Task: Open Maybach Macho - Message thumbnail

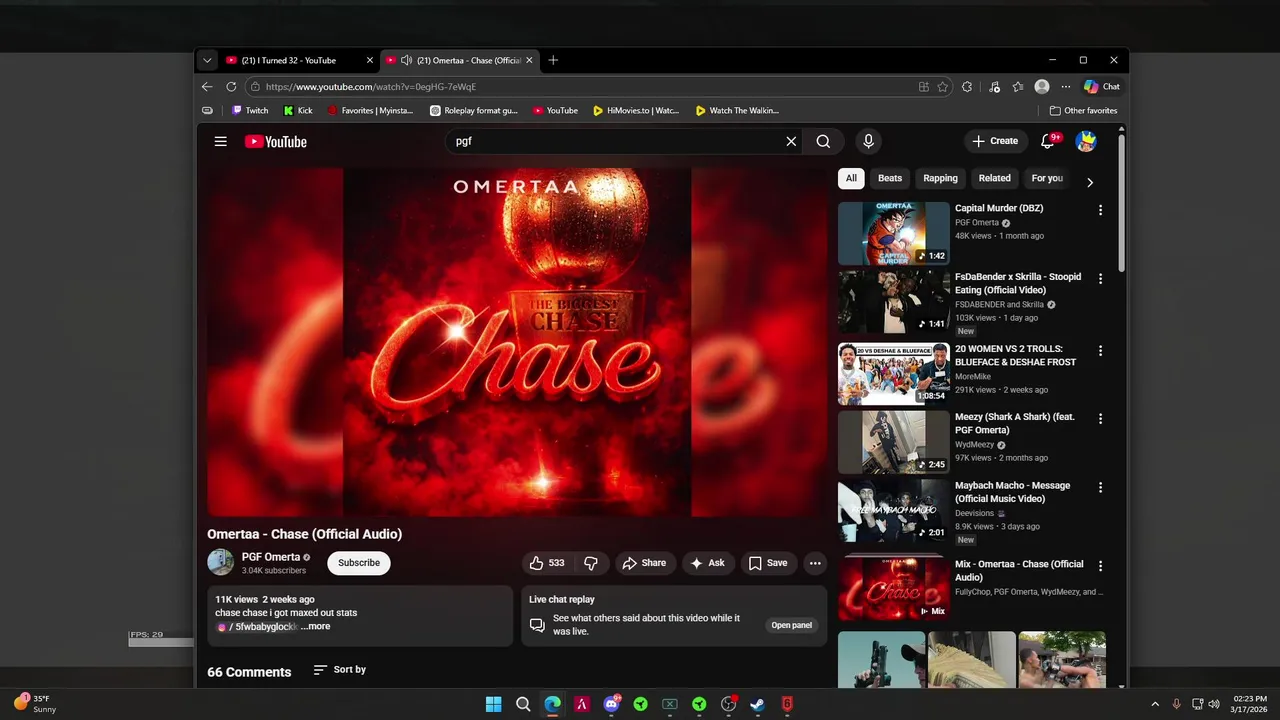Action: click(894, 511)
